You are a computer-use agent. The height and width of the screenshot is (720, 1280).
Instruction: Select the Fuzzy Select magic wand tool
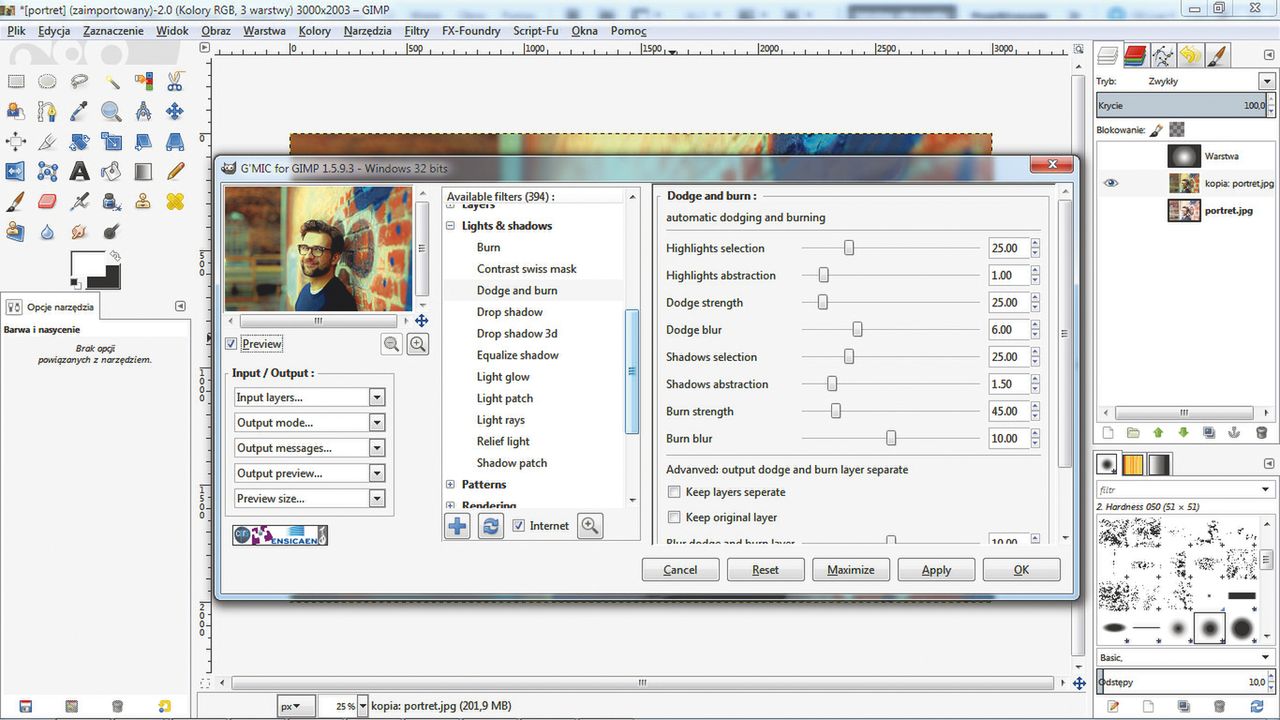point(111,82)
